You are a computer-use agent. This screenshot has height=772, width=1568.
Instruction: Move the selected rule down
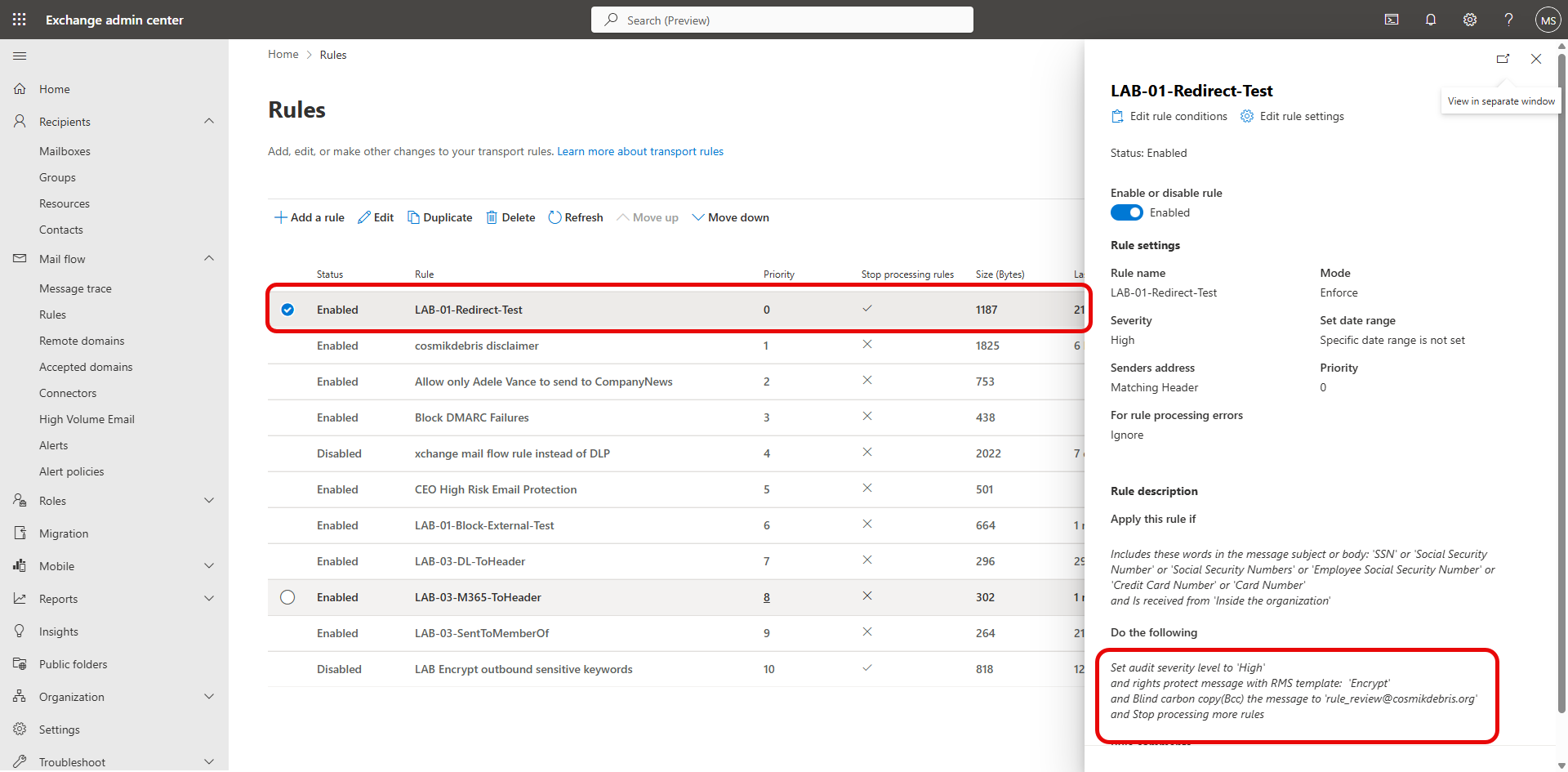coord(731,217)
